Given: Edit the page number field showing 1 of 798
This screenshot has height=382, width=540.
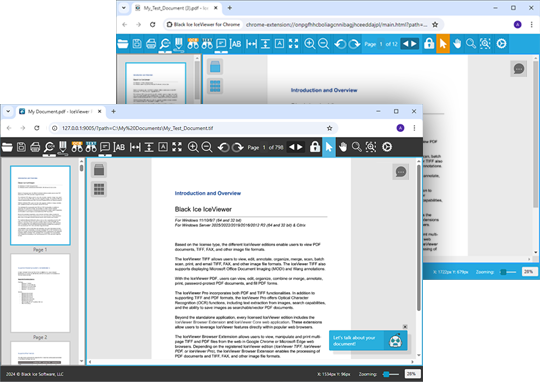Looking at the screenshot, I should (x=264, y=147).
